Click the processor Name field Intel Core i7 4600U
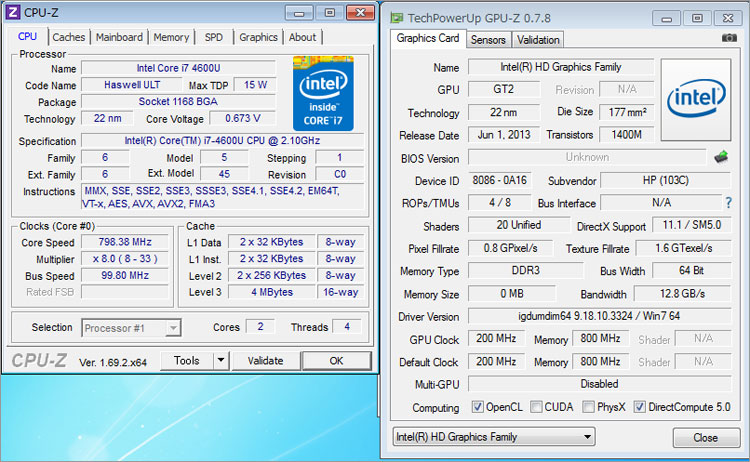This screenshot has height=462, width=750. coord(178,68)
